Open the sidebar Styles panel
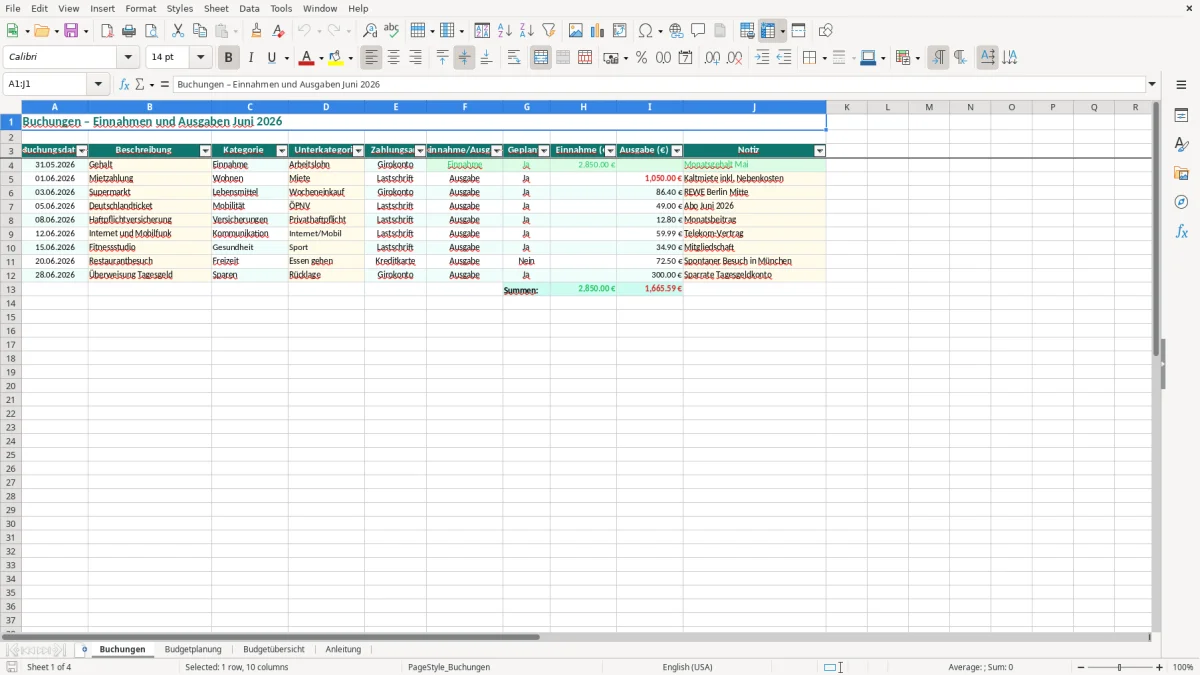Viewport: 1200px width, 675px height. 1181,144
